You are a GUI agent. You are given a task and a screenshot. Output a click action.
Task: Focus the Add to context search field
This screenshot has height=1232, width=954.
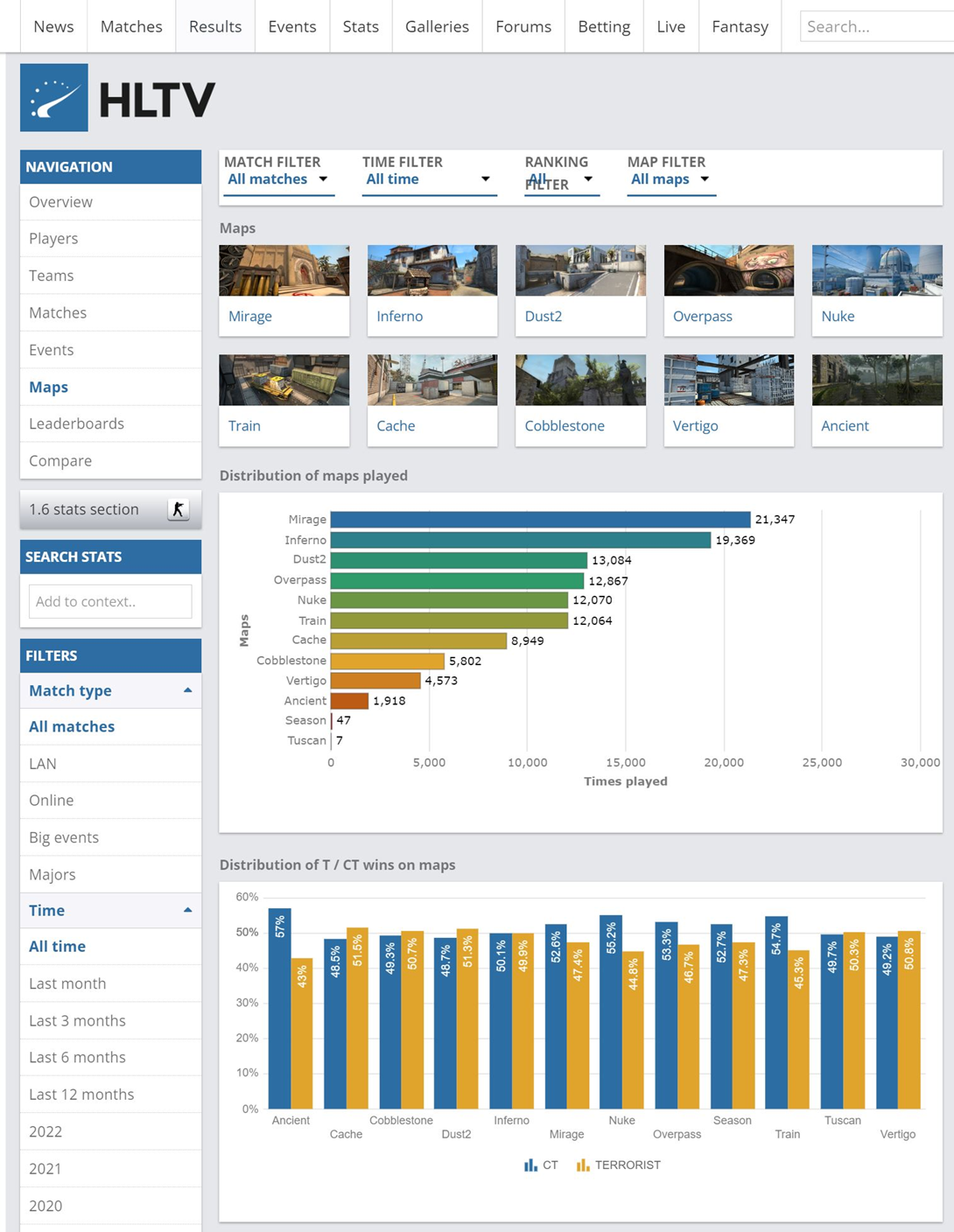click(x=110, y=601)
